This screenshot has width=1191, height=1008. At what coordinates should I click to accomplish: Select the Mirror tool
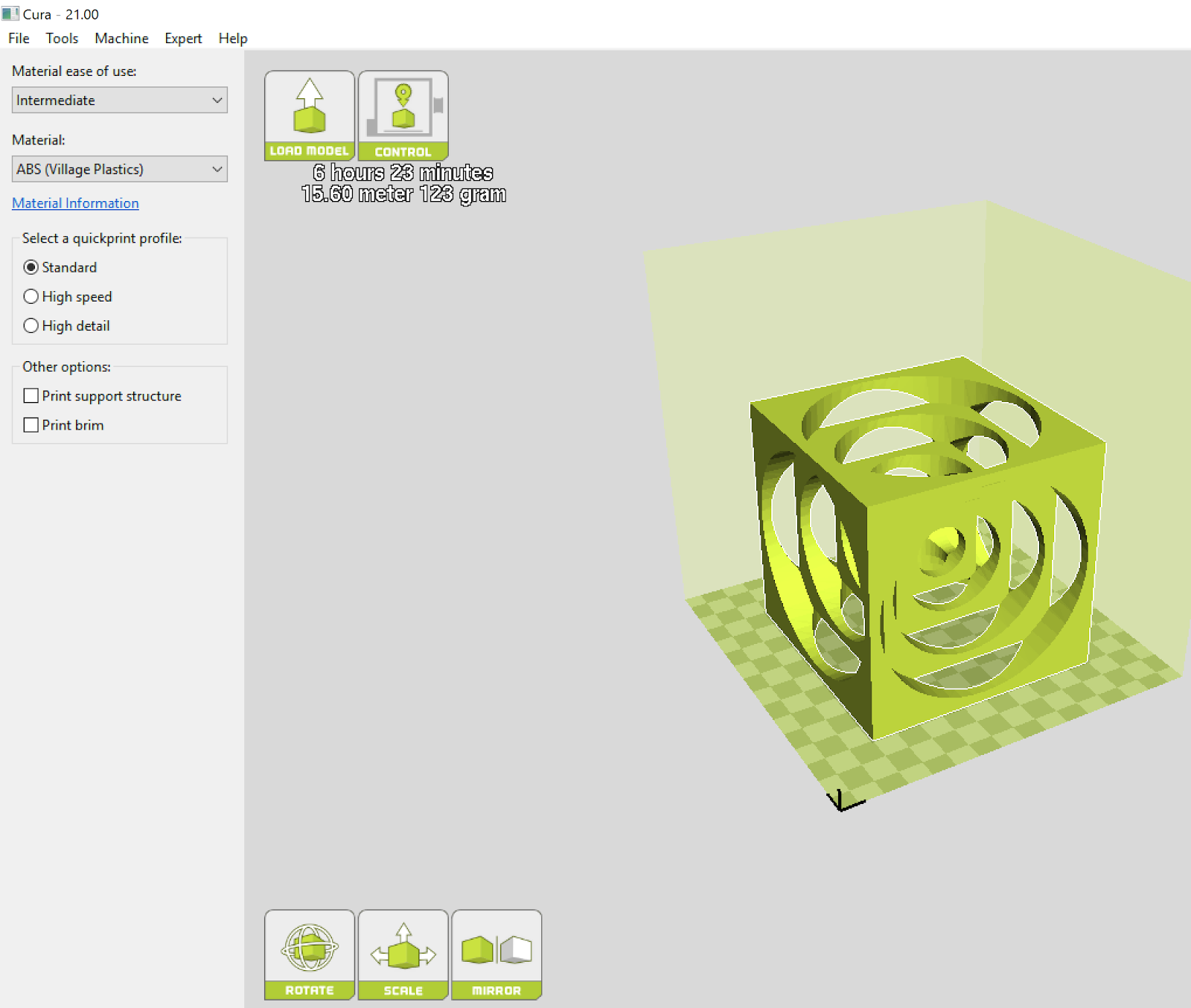point(496,954)
